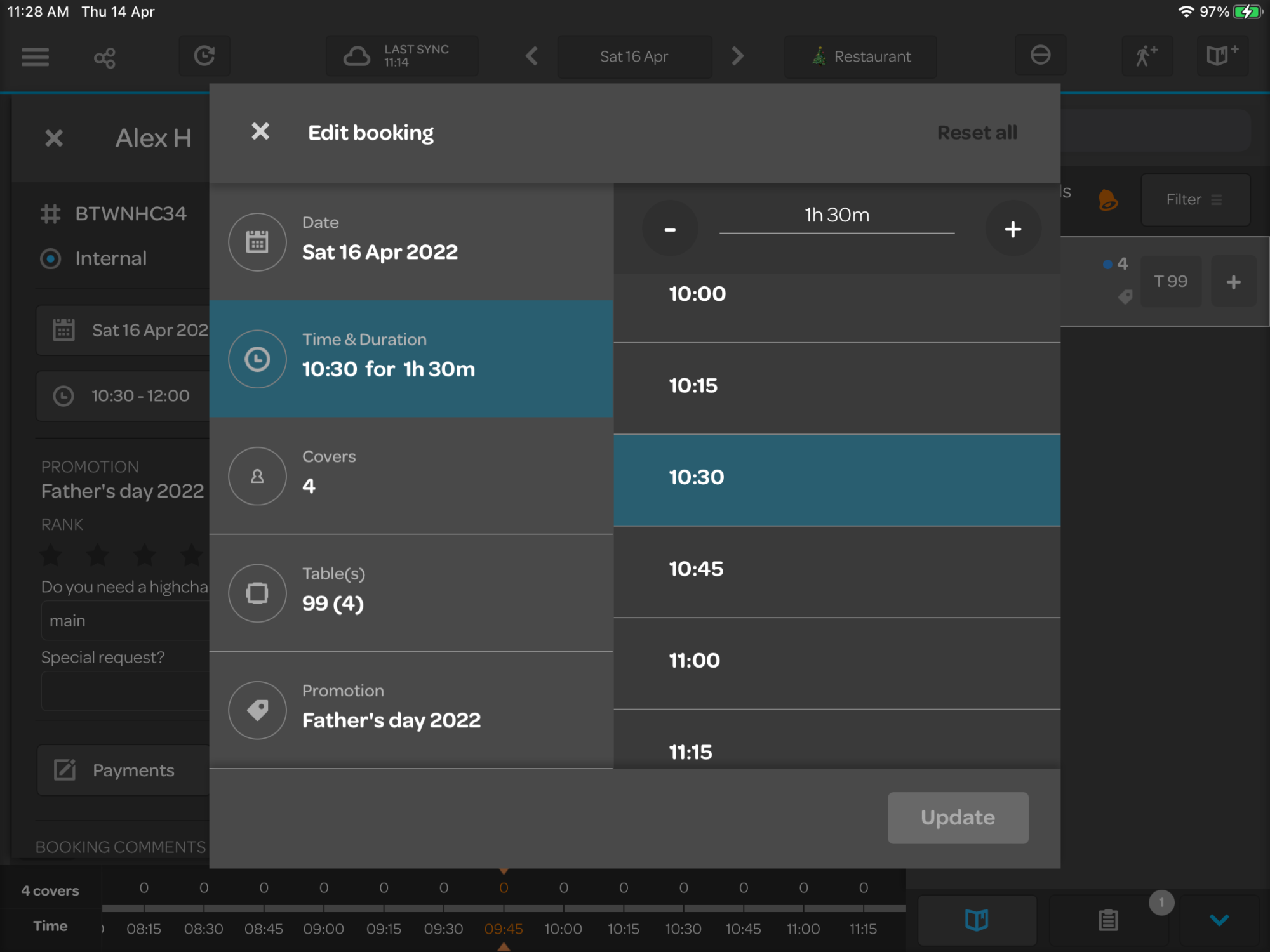Go to previous day with left chevron
Viewport: 1270px width, 952px height.
coord(532,56)
